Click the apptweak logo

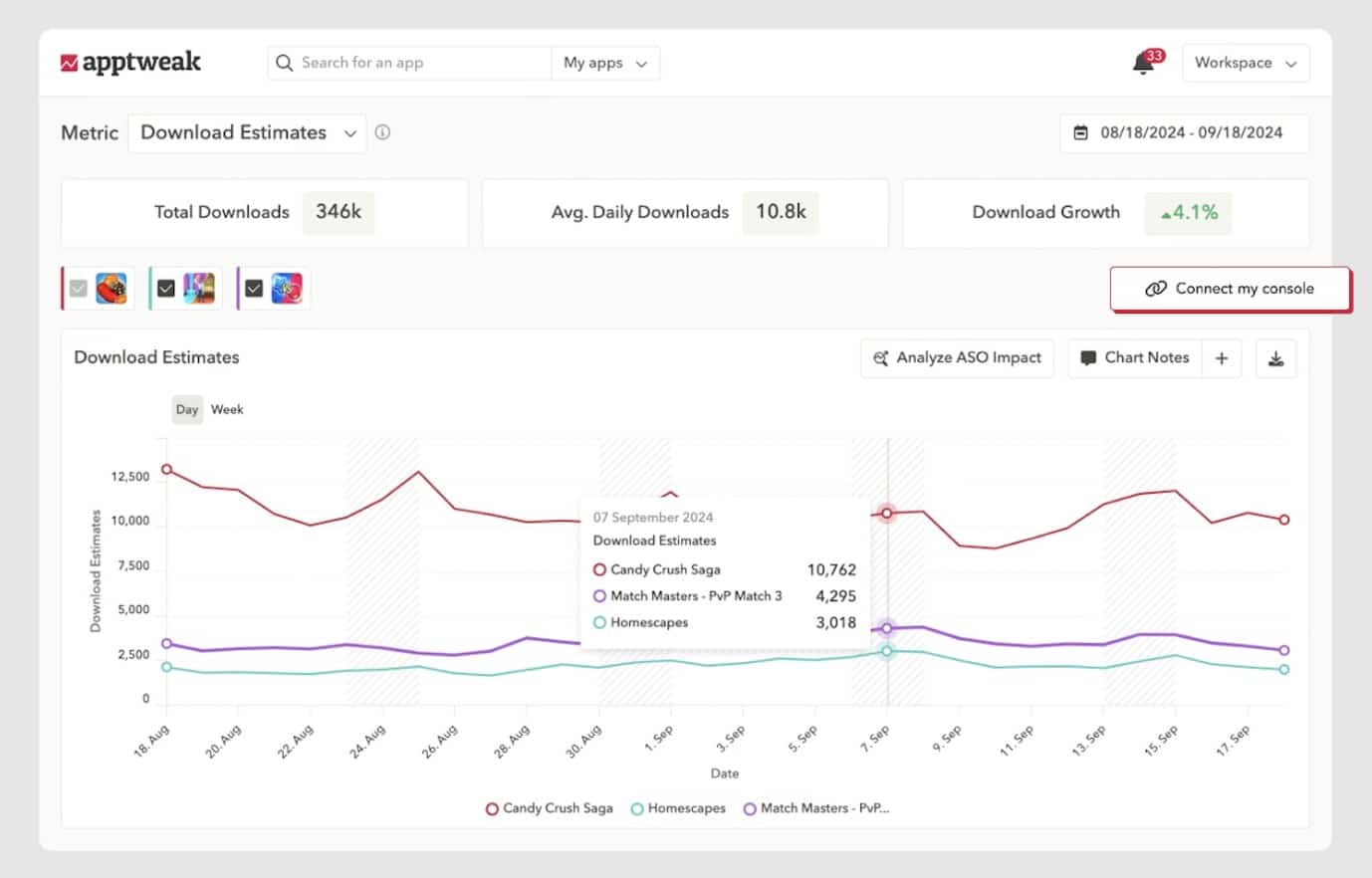tap(130, 62)
